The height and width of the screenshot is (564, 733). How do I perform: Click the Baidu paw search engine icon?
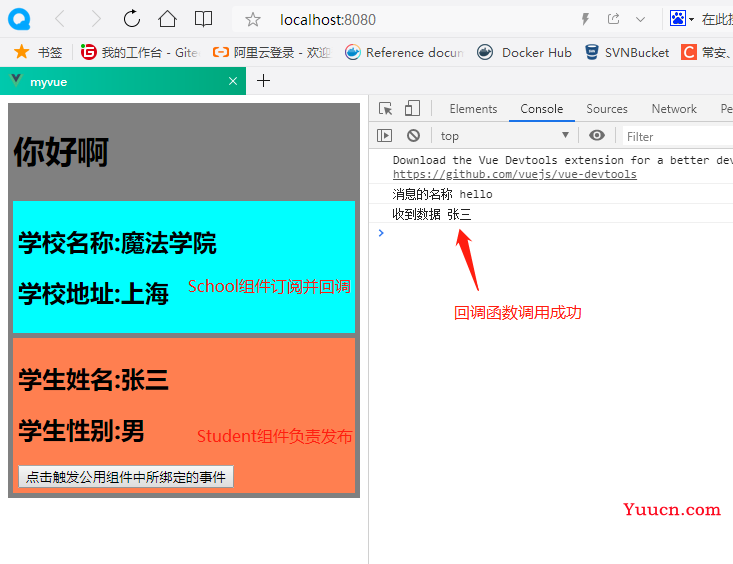coord(678,19)
